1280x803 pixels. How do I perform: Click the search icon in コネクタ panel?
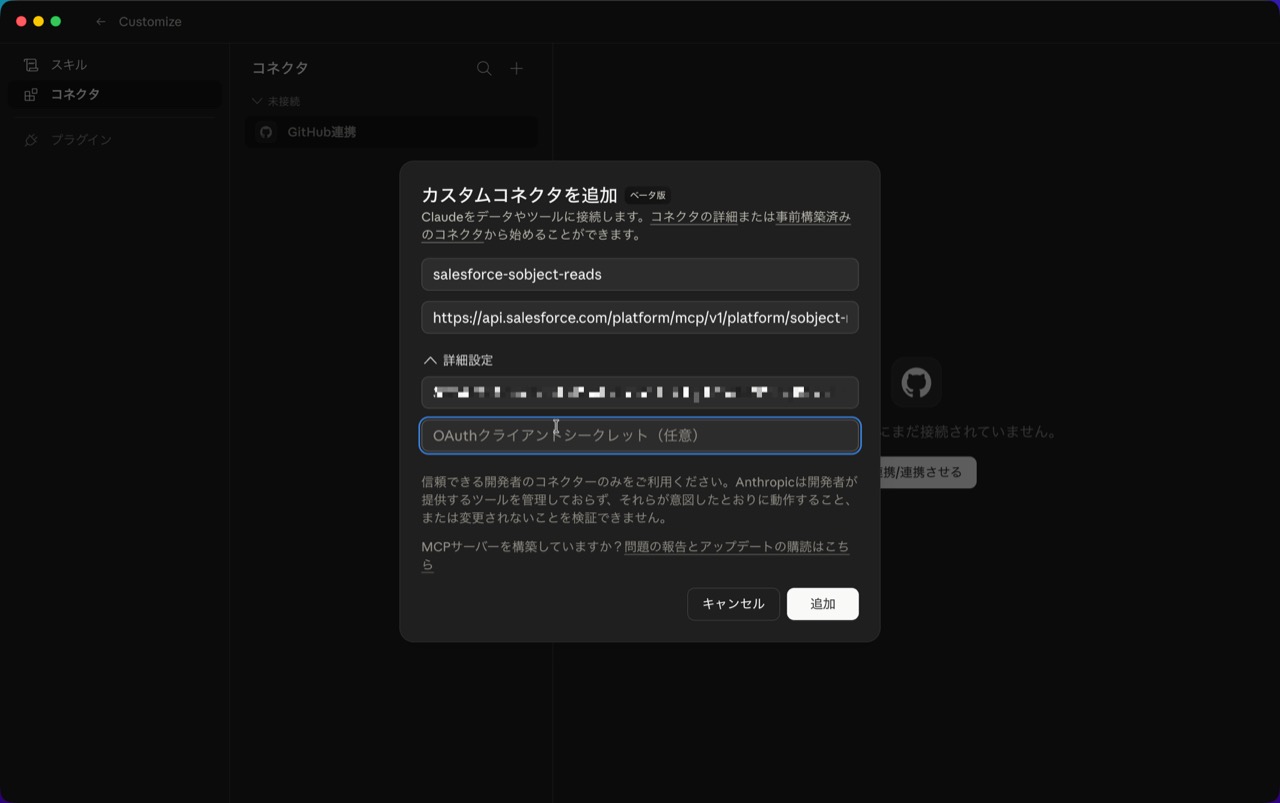[484, 69]
